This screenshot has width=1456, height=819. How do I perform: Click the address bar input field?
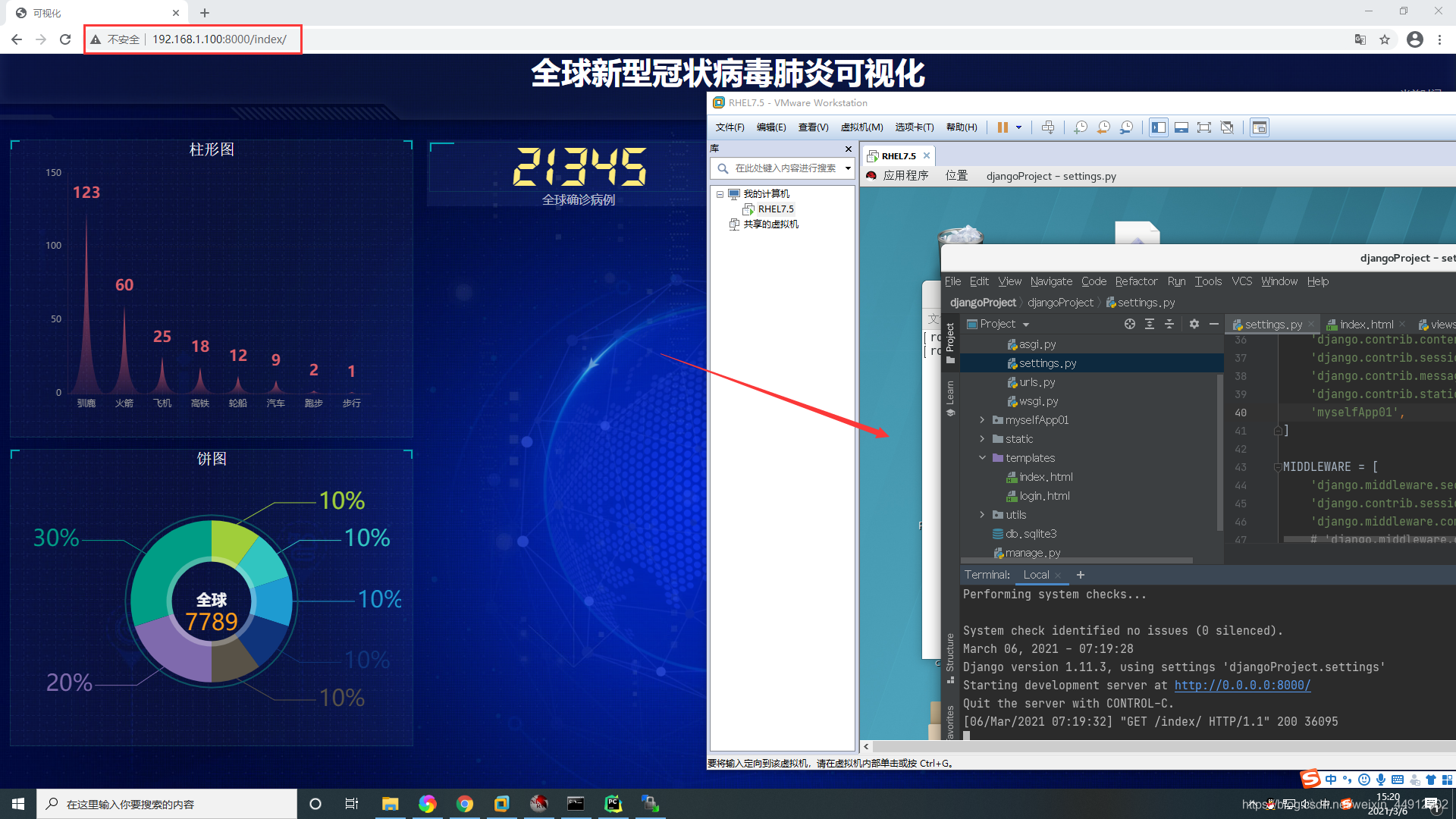(x=220, y=39)
